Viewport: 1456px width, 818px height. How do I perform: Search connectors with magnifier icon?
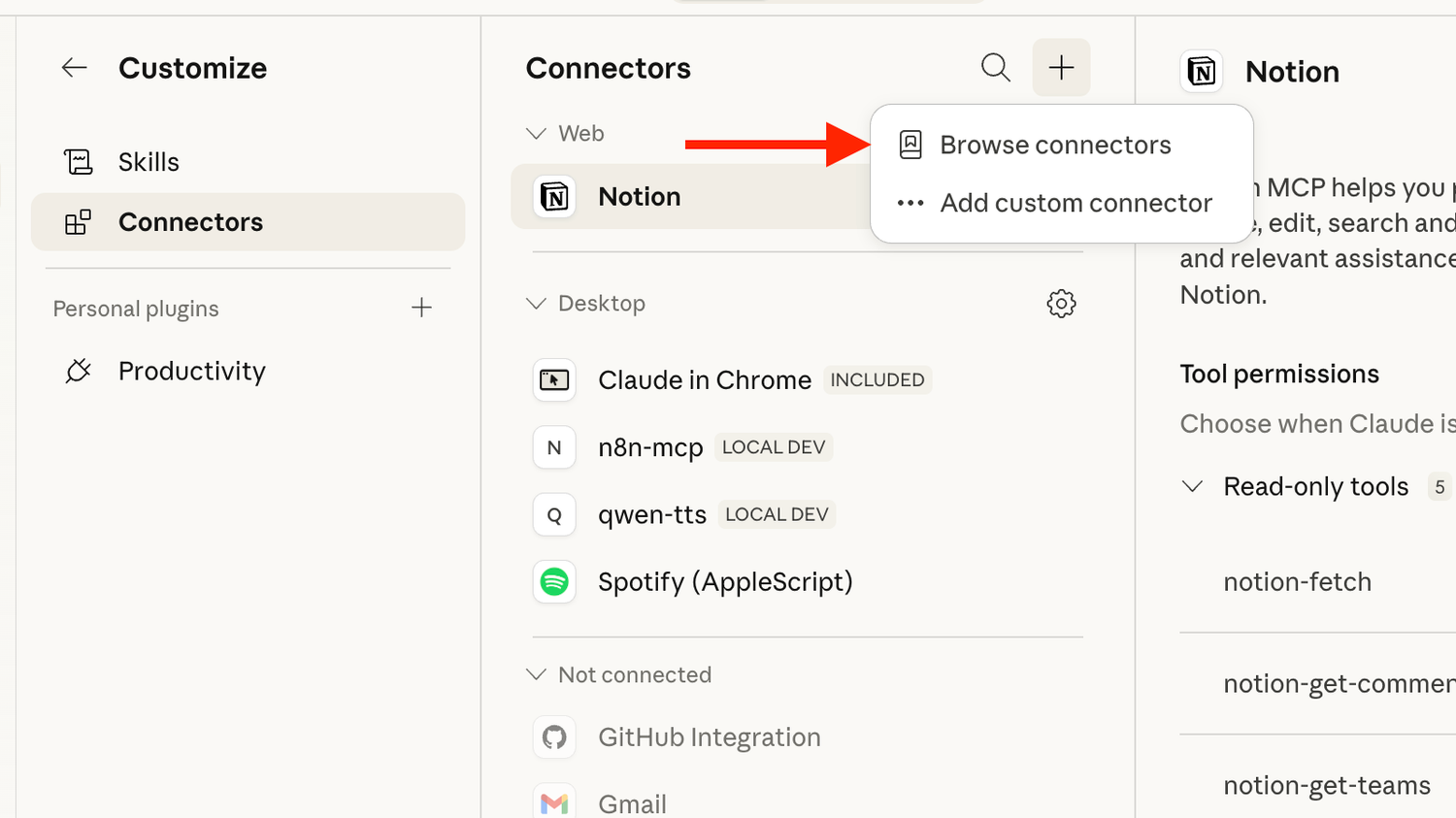tap(996, 68)
